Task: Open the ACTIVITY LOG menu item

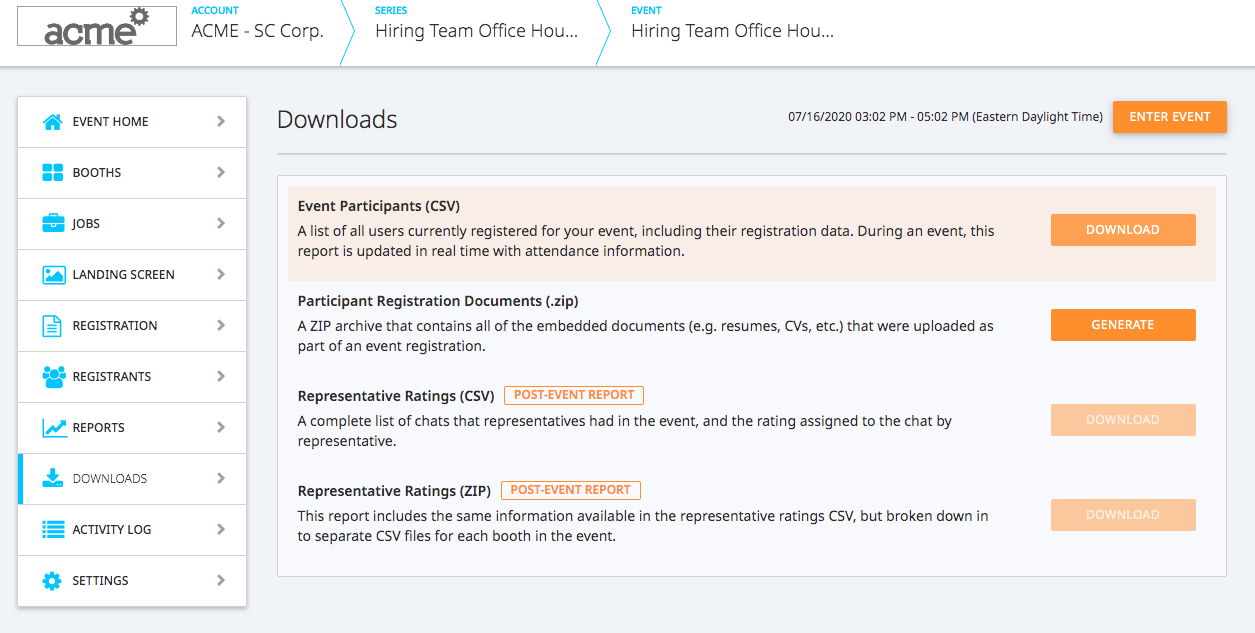Action: 132,530
